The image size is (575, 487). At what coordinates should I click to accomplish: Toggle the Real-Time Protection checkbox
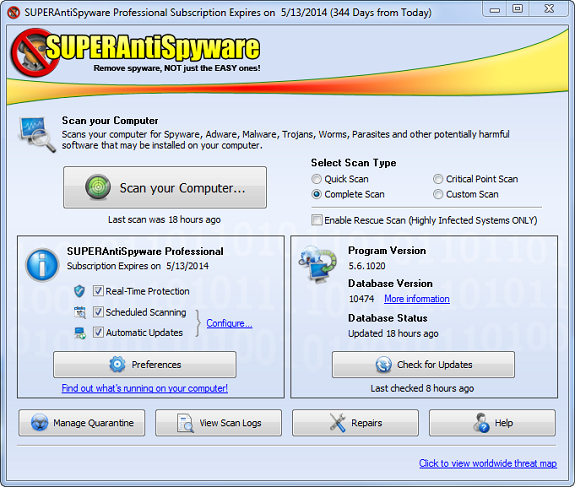tap(98, 291)
